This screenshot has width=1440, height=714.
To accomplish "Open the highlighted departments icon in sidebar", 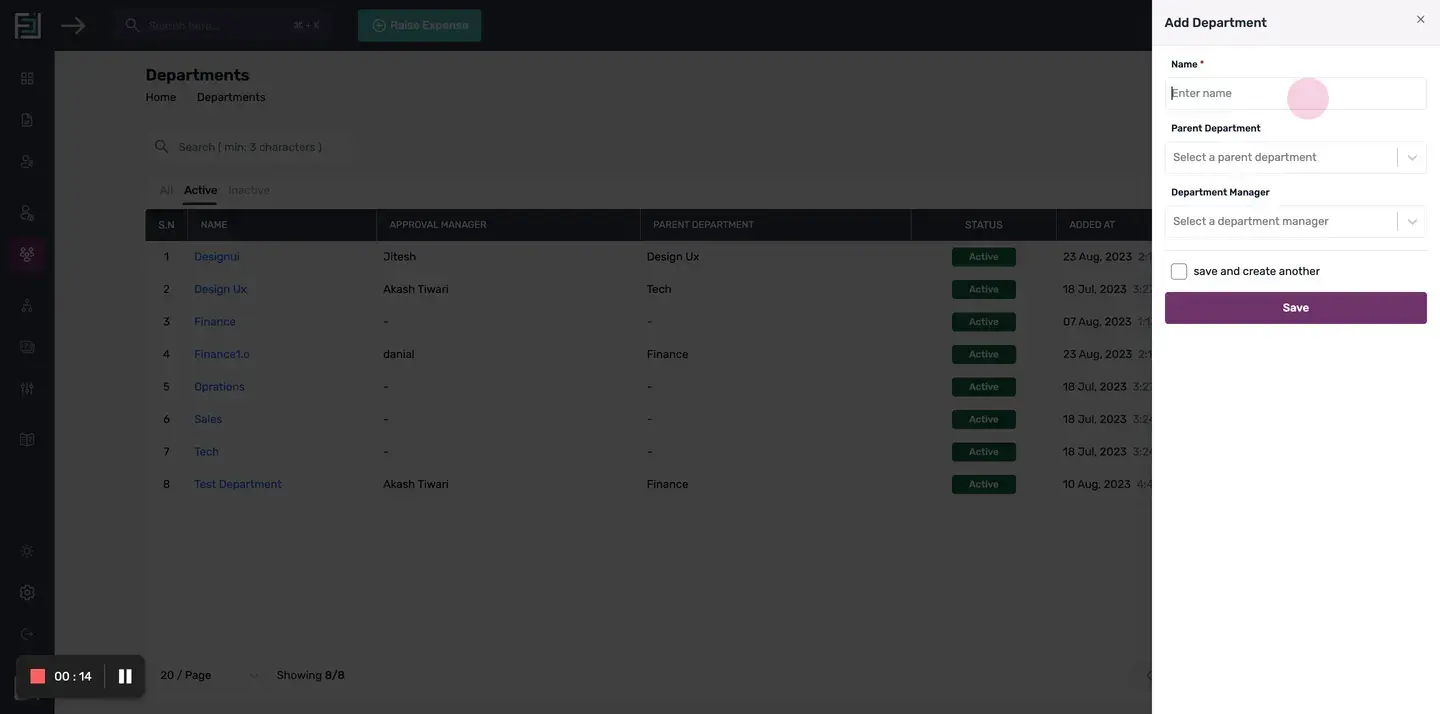I will pyautogui.click(x=27, y=254).
